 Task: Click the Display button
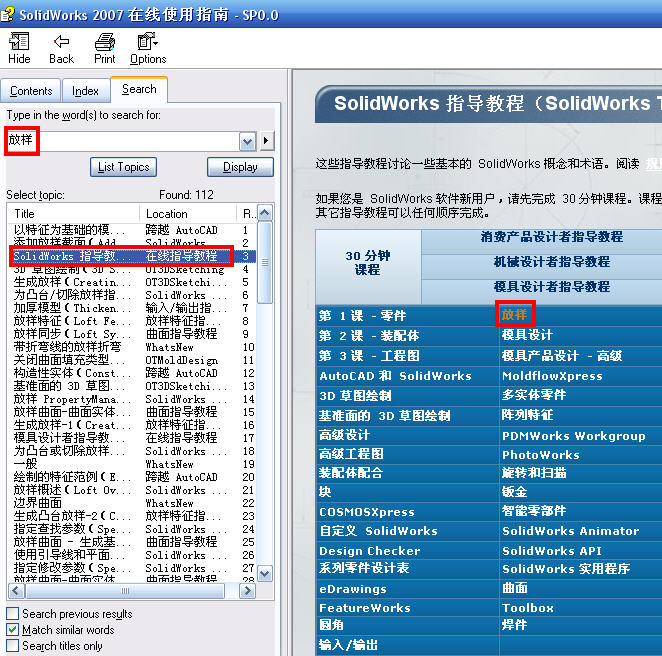[x=240, y=167]
